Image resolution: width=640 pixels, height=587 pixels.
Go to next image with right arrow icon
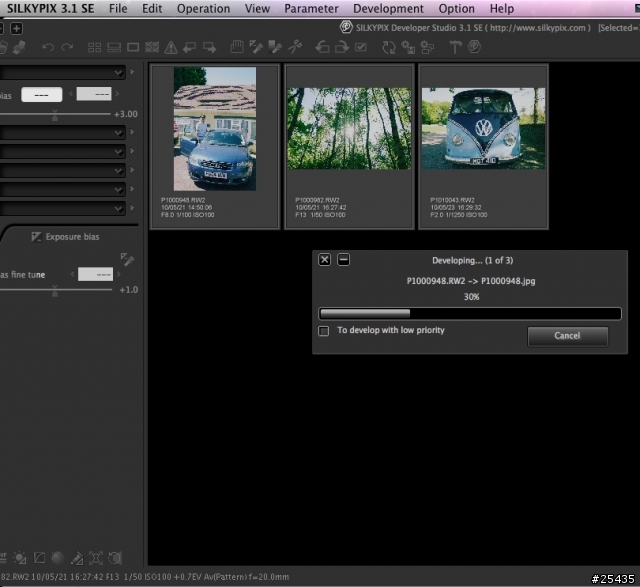click(x=209, y=47)
